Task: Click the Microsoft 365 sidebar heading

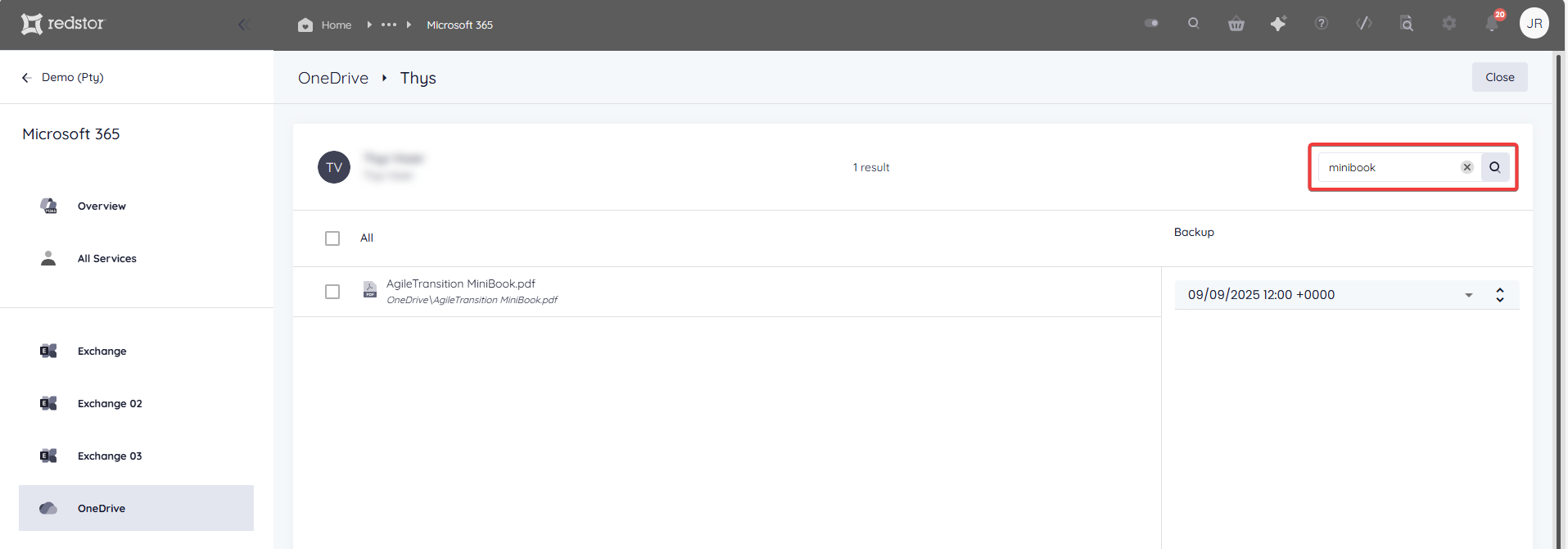Action: (71, 134)
